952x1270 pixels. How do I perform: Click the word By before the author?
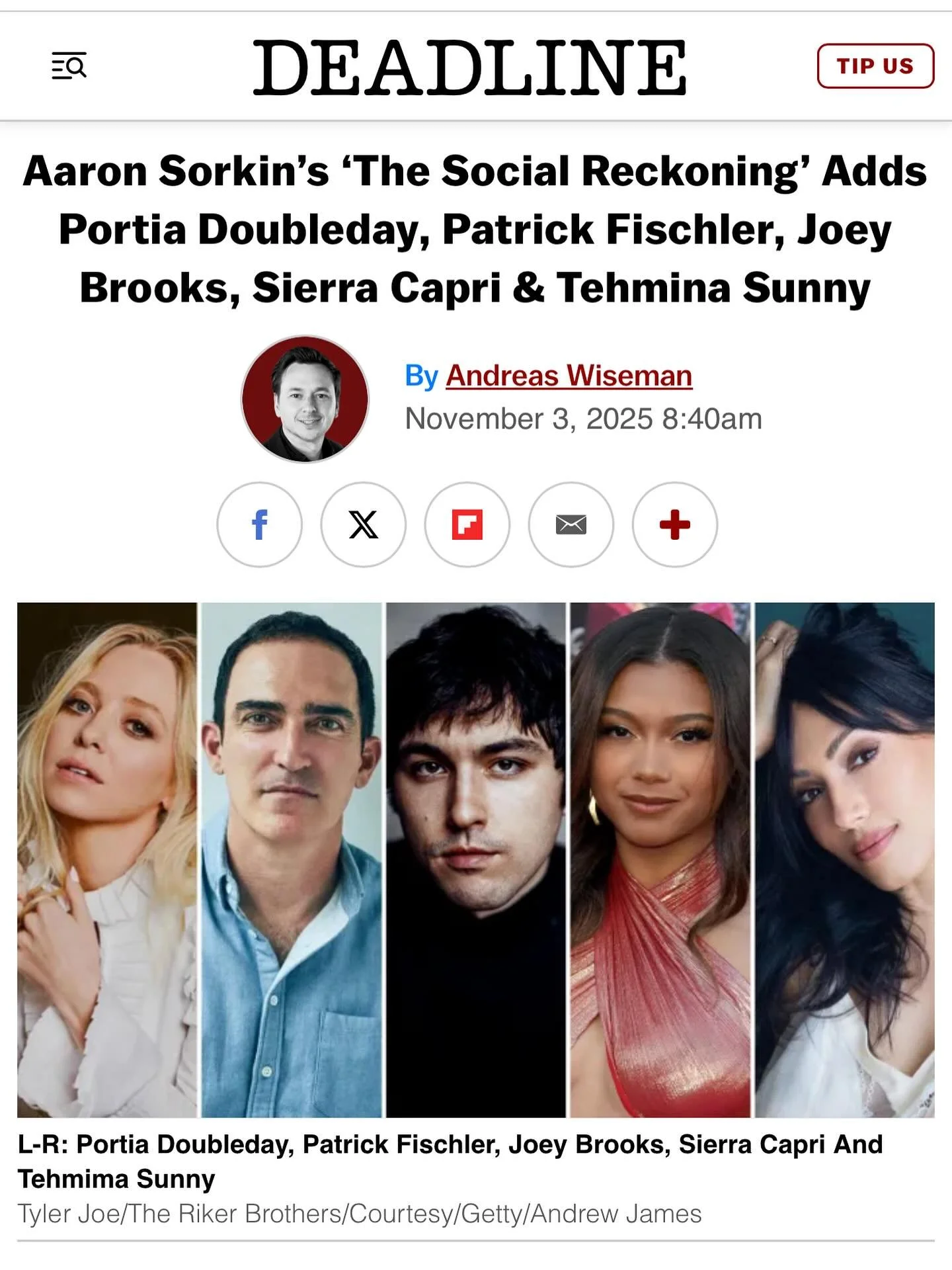point(421,376)
